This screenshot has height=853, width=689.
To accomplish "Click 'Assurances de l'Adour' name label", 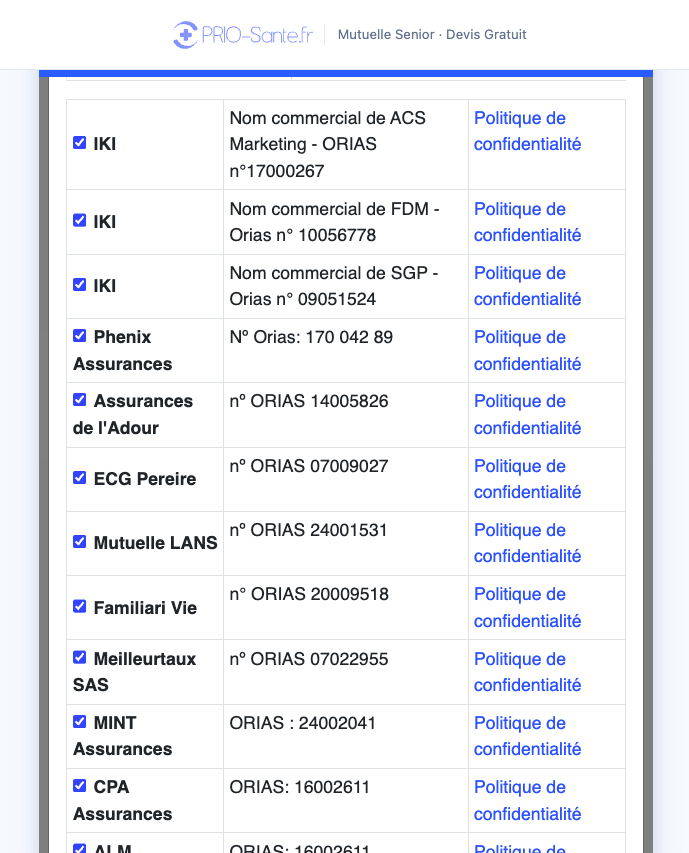I will (x=133, y=415).
